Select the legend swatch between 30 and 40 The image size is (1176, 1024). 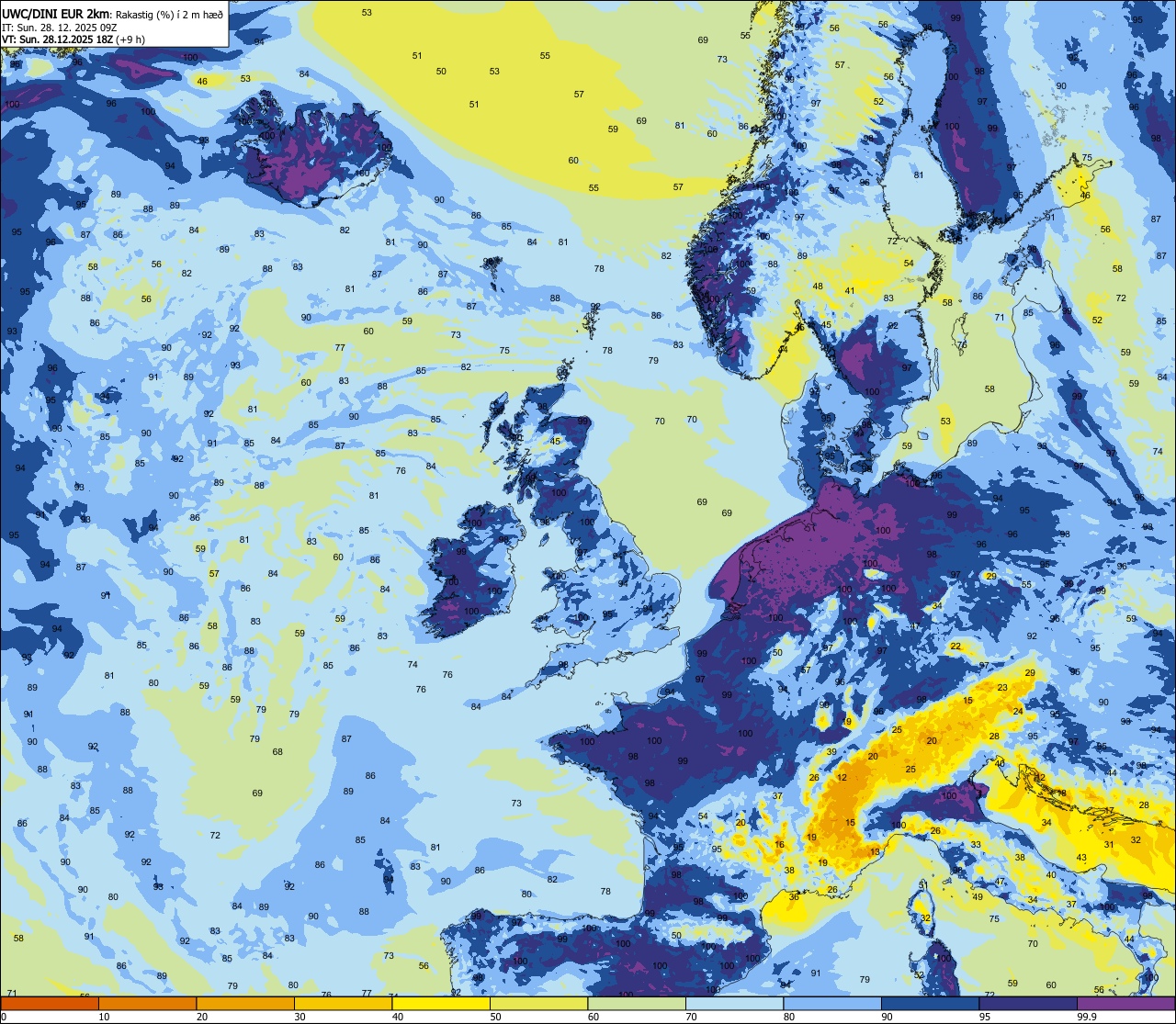(x=343, y=1003)
